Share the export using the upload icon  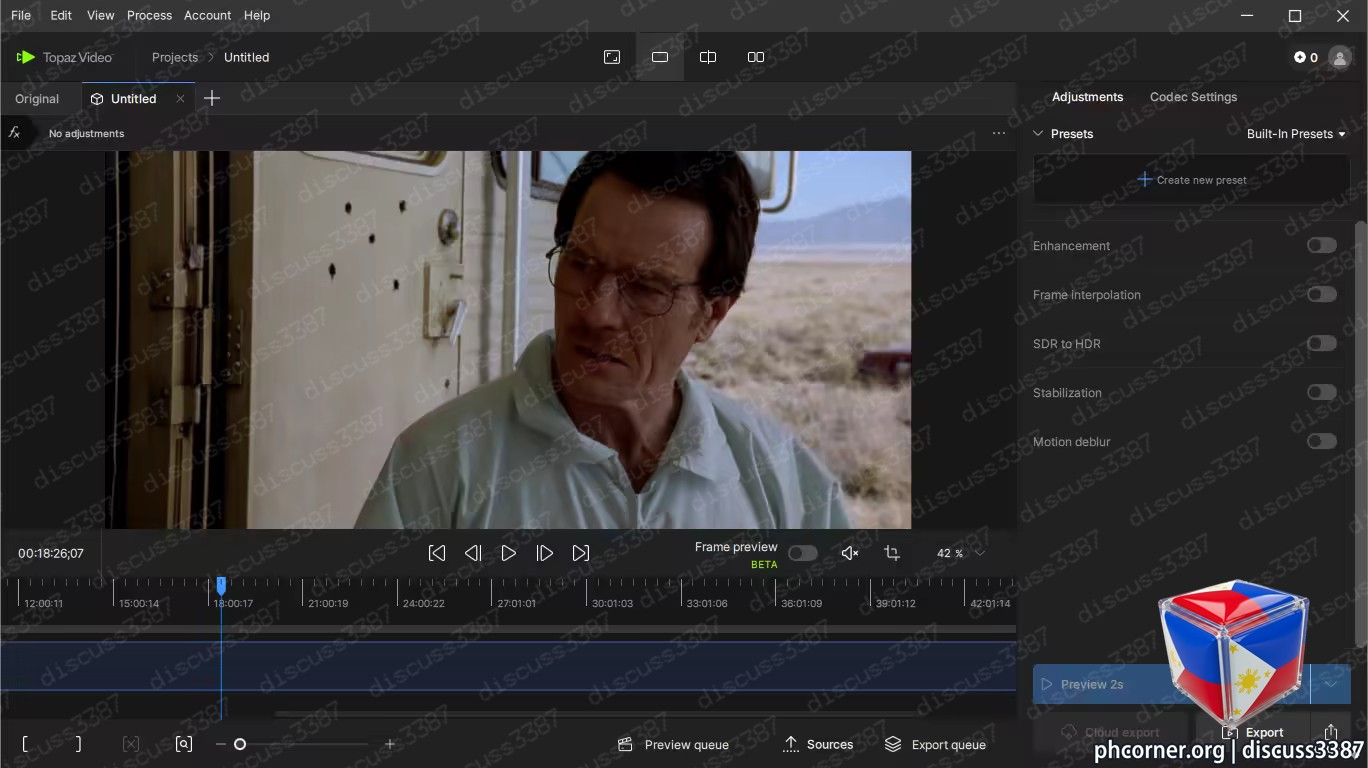pyautogui.click(x=1331, y=732)
